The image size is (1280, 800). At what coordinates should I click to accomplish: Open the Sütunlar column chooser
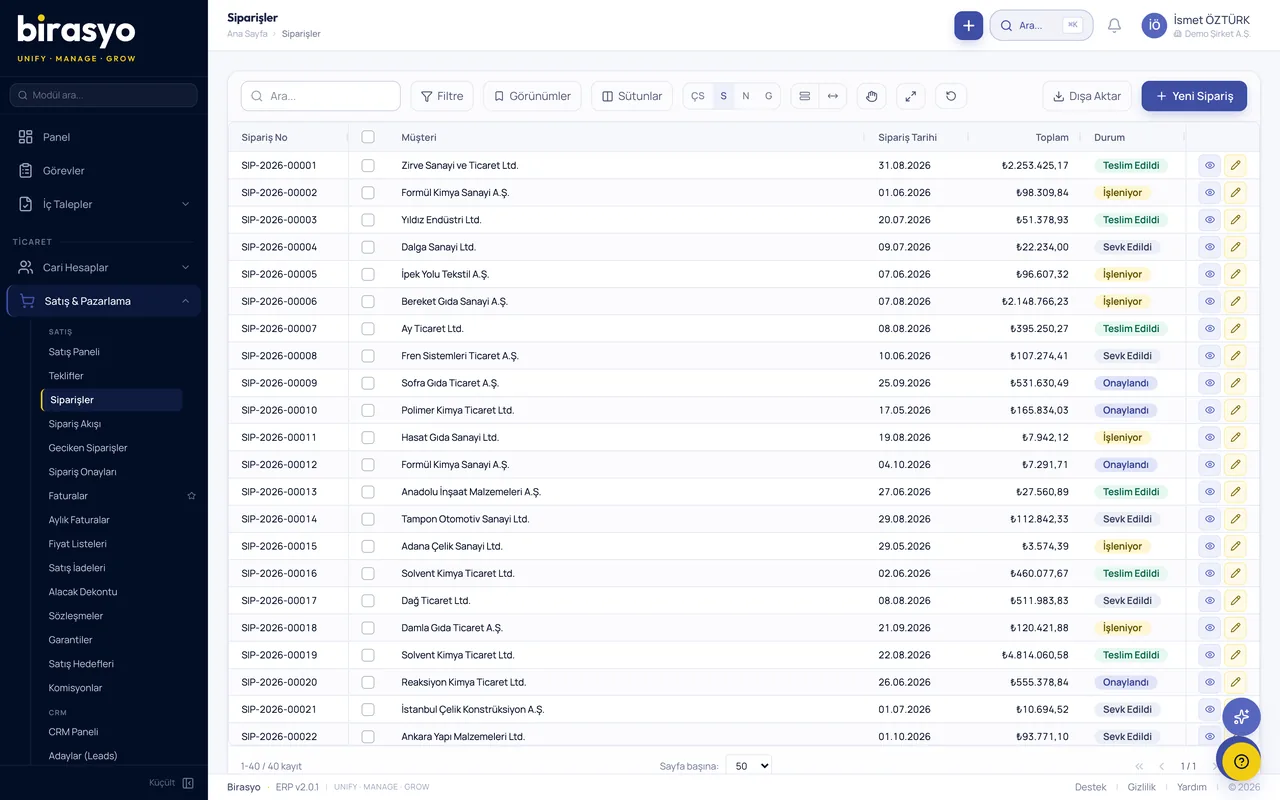pyautogui.click(x=632, y=96)
